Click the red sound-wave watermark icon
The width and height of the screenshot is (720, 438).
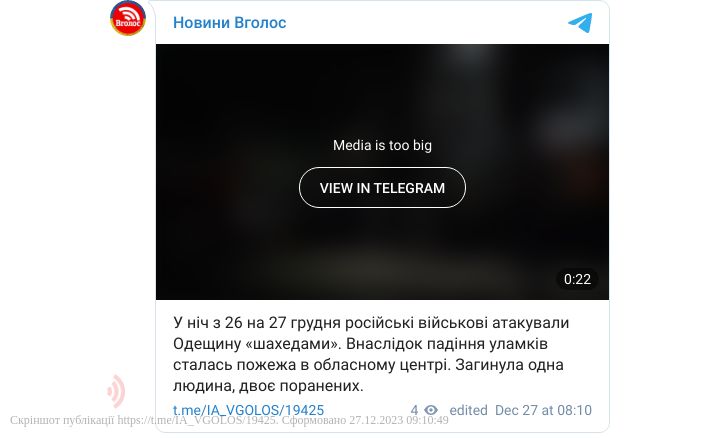[x=116, y=391]
